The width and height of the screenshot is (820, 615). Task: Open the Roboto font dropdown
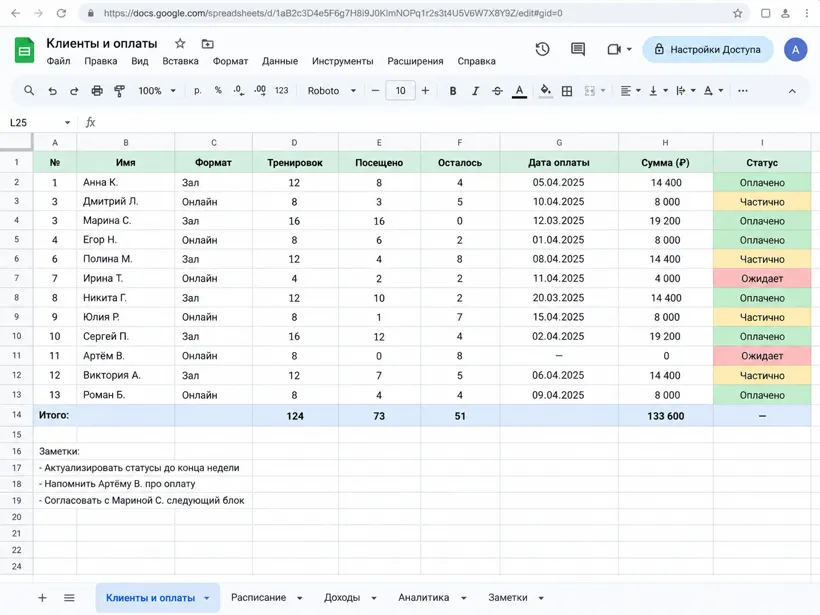332,90
